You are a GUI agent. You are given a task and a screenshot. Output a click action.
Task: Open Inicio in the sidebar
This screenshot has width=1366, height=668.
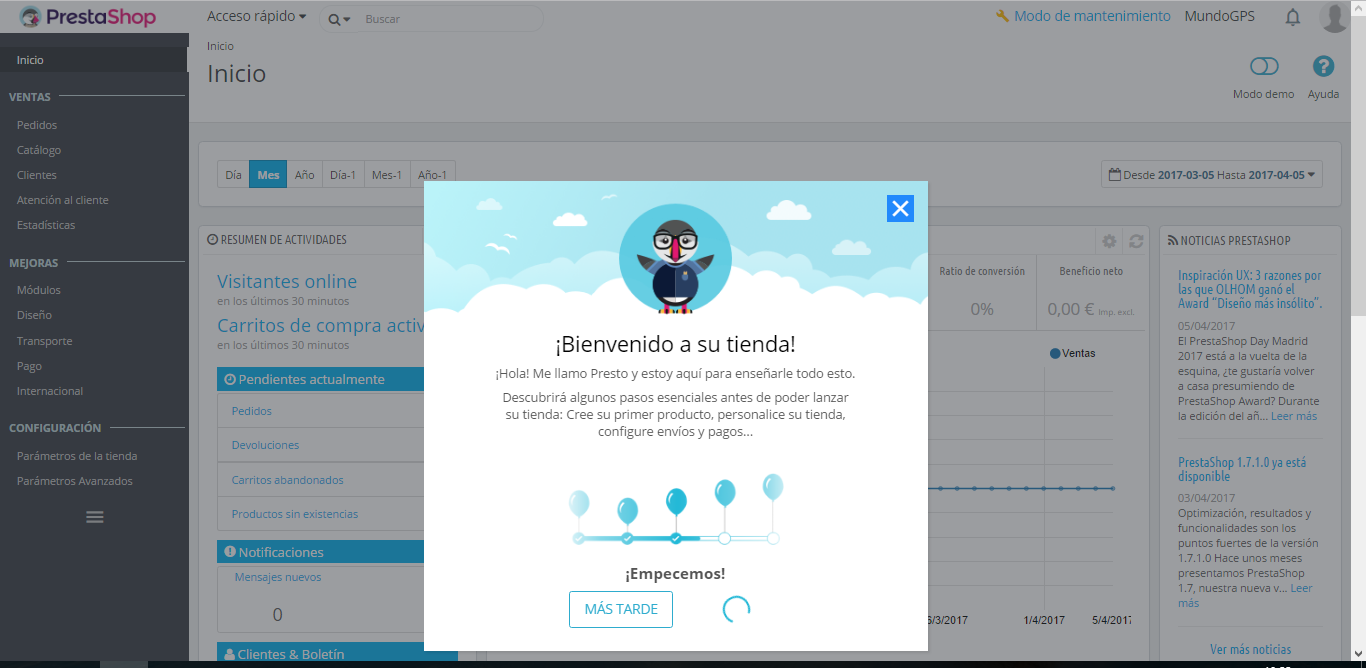tap(94, 60)
